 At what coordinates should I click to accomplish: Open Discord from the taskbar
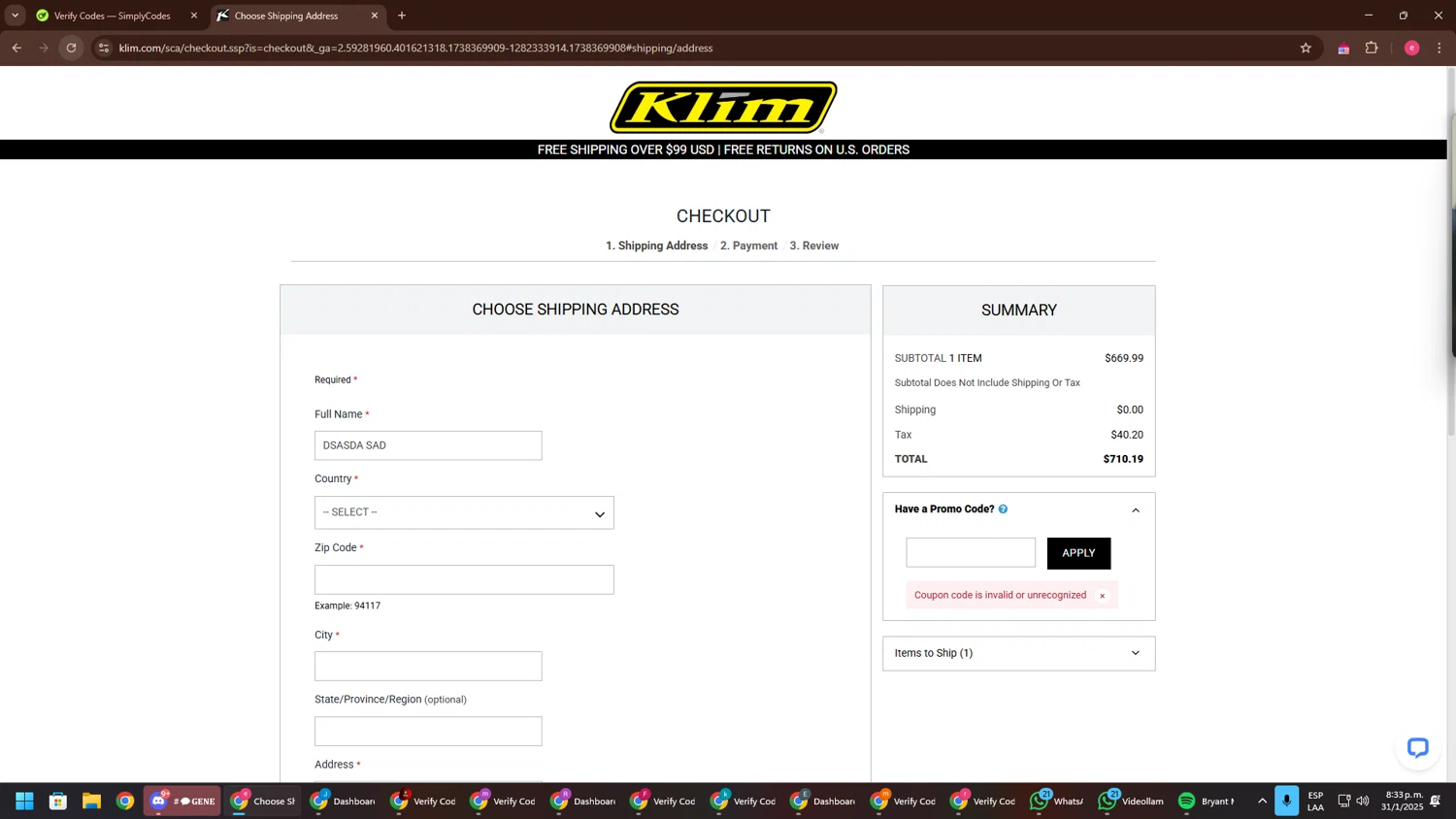pos(182,802)
